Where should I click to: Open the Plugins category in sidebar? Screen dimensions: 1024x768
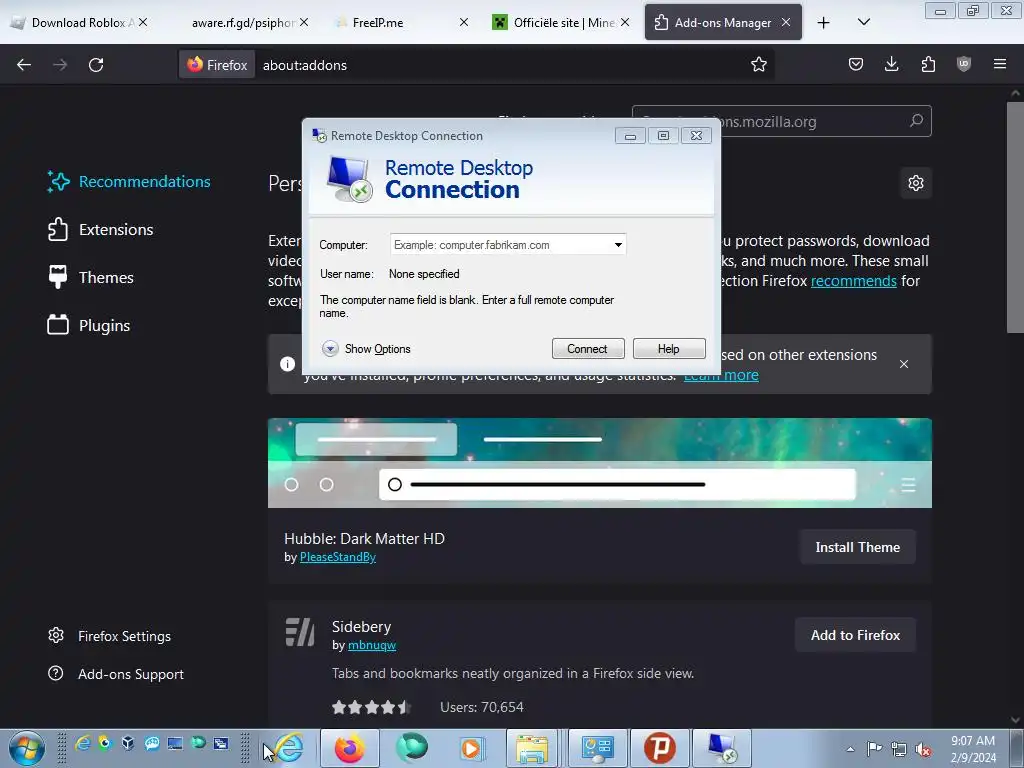tap(89, 325)
